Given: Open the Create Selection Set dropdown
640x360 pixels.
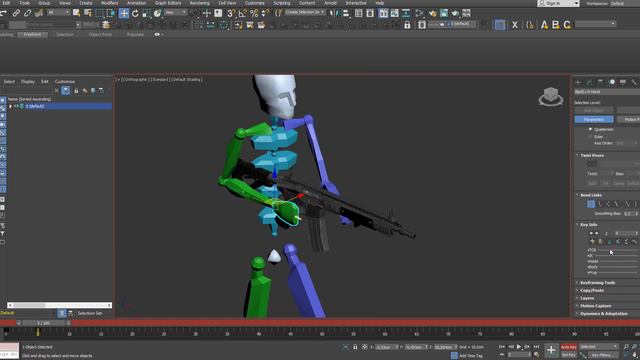Looking at the screenshot, I should pyautogui.click(x=305, y=13).
